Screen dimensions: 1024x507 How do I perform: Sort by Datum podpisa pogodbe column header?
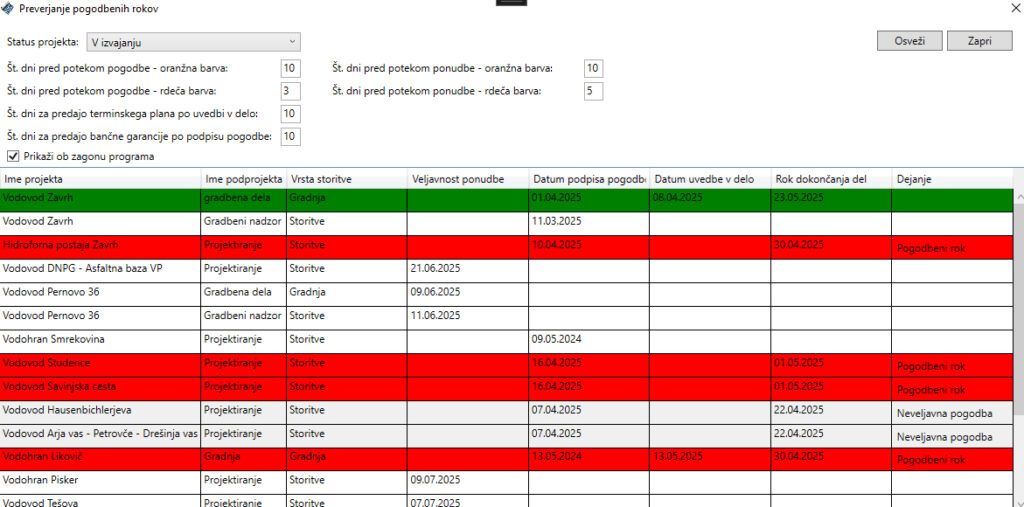point(589,179)
